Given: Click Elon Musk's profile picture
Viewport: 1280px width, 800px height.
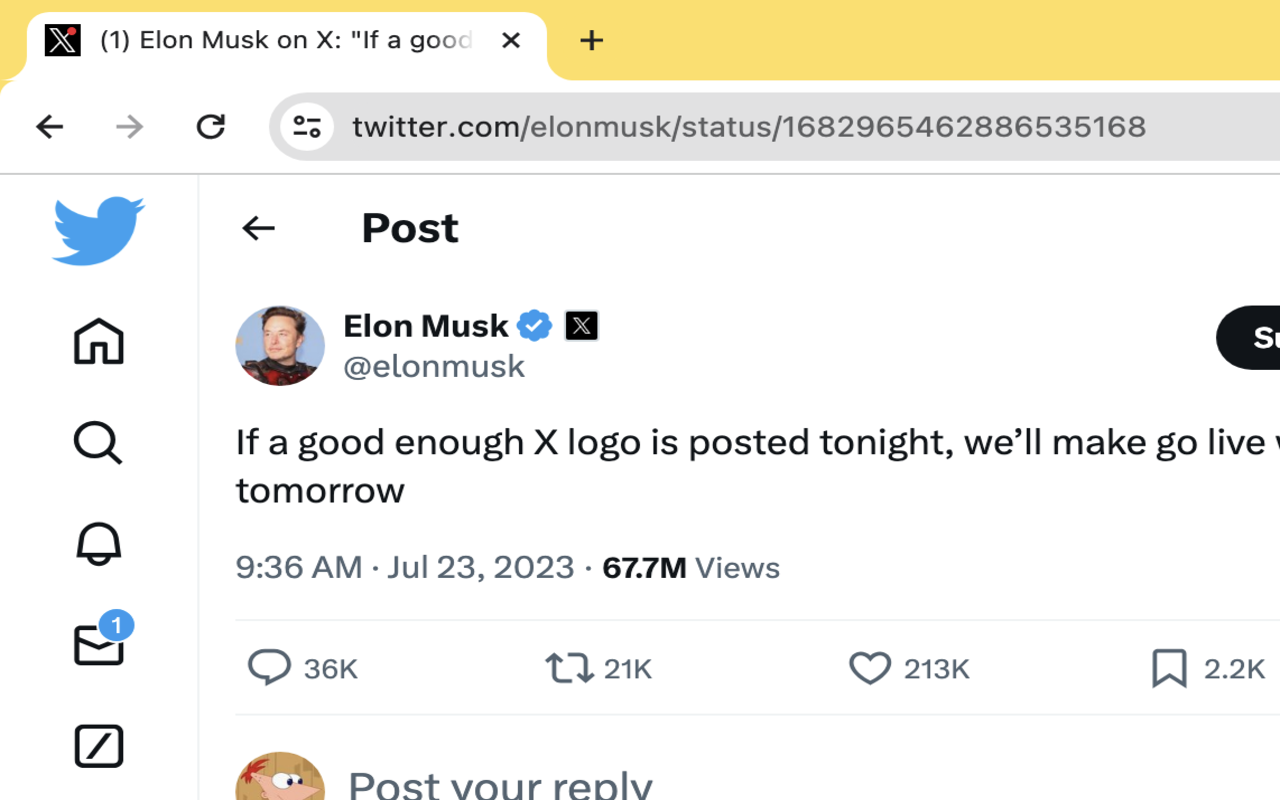Looking at the screenshot, I should tap(280, 345).
